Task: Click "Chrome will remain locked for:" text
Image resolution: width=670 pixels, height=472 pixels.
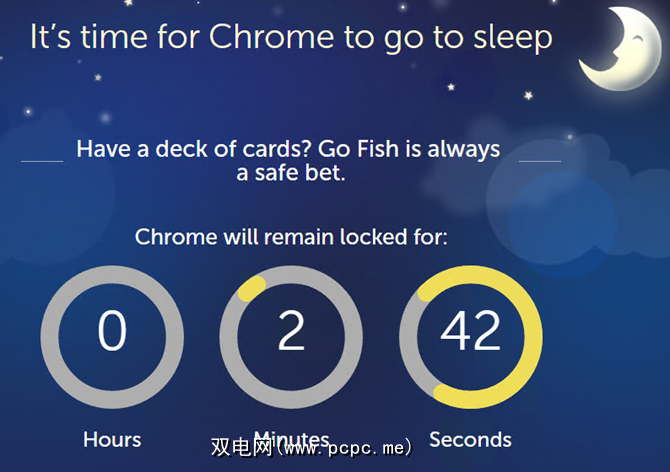Action: (x=291, y=238)
